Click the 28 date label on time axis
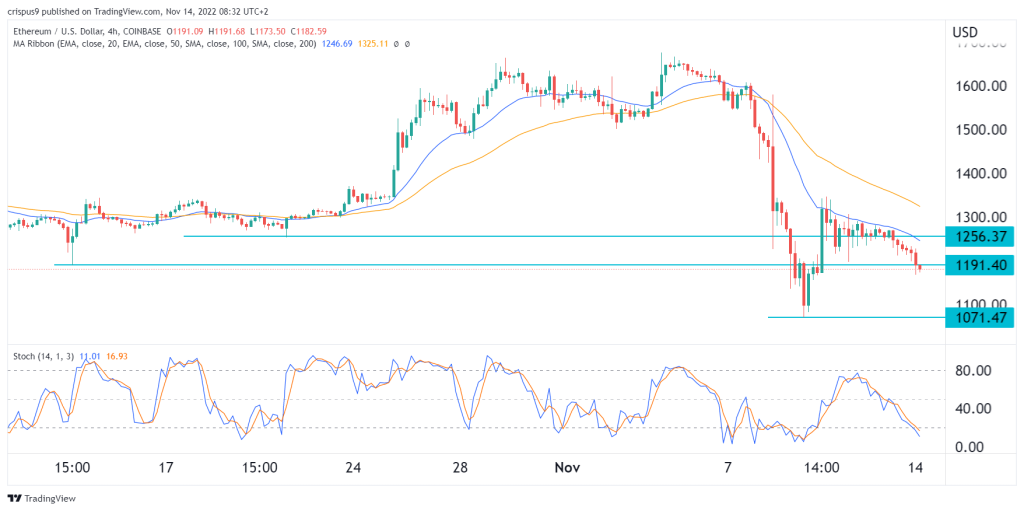This screenshot has width=1024, height=511. (460, 468)
